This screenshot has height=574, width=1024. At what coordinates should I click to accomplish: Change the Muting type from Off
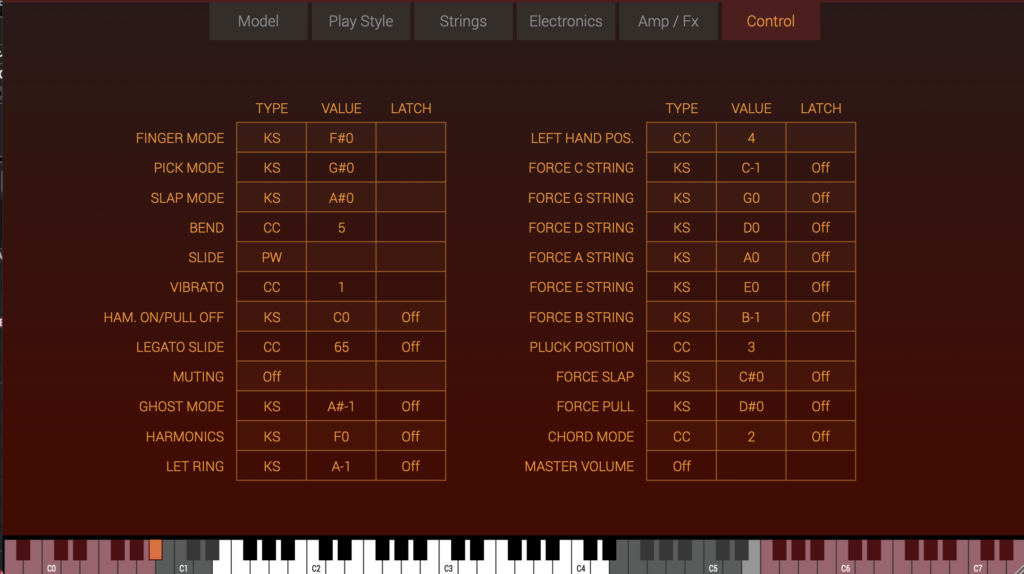tap(271, 377)
